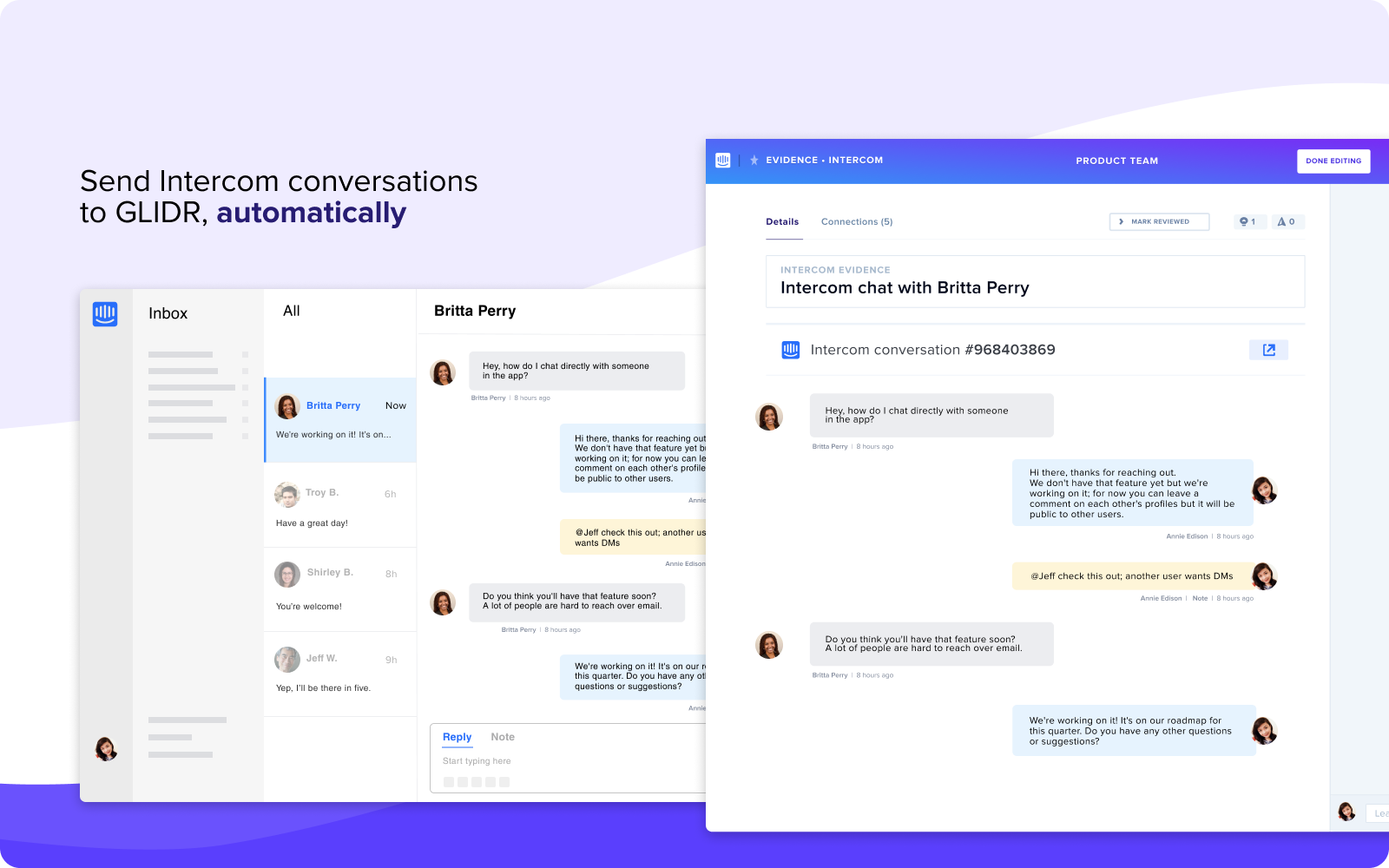
Task: Click Annie Edison avatar beside 'Hi there' reply in GLIDR
Action: tap(1264, 491)
